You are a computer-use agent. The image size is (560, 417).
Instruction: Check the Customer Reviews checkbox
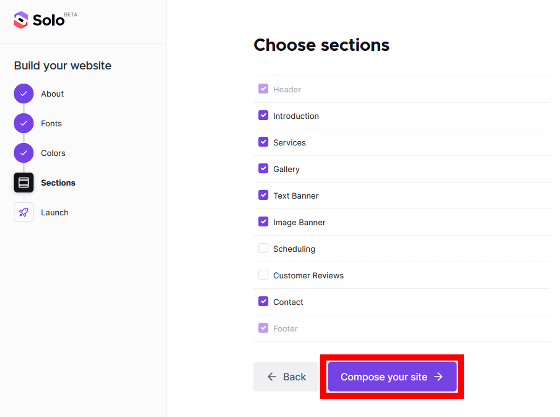point(263,275)
